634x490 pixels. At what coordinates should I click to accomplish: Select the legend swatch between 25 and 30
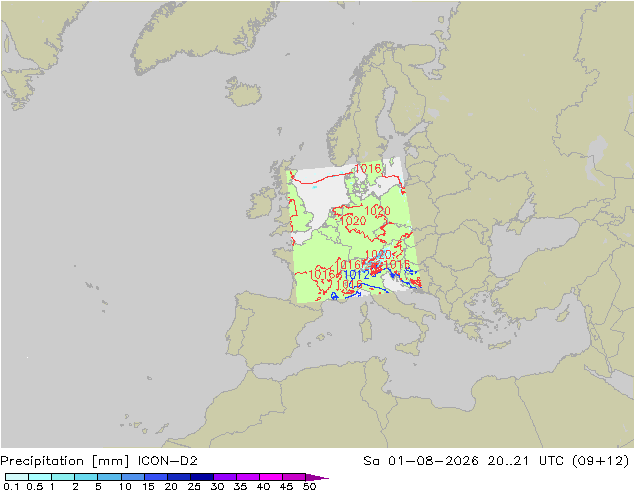[202, 477]
